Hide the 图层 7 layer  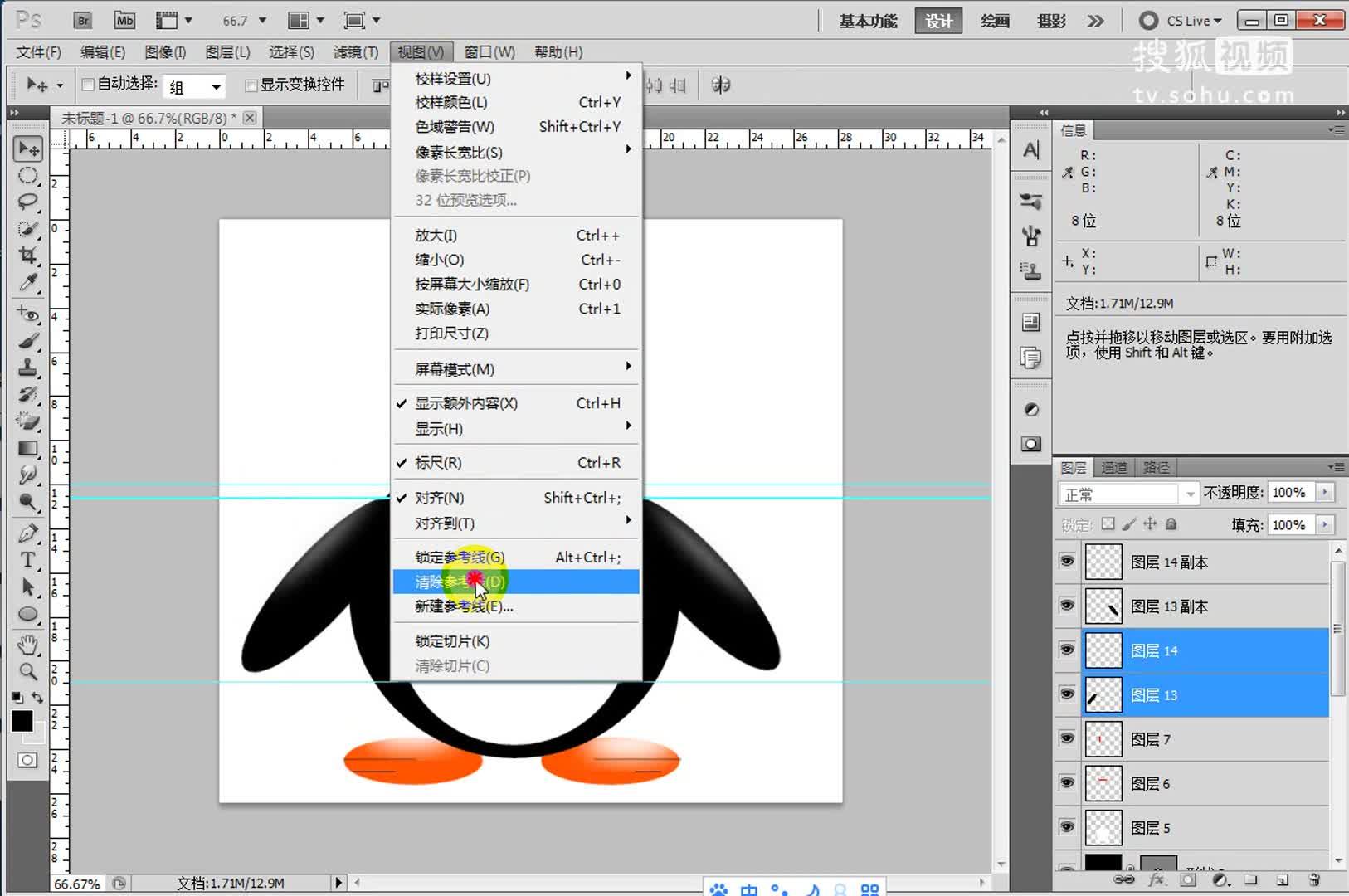pos(1066,738)
